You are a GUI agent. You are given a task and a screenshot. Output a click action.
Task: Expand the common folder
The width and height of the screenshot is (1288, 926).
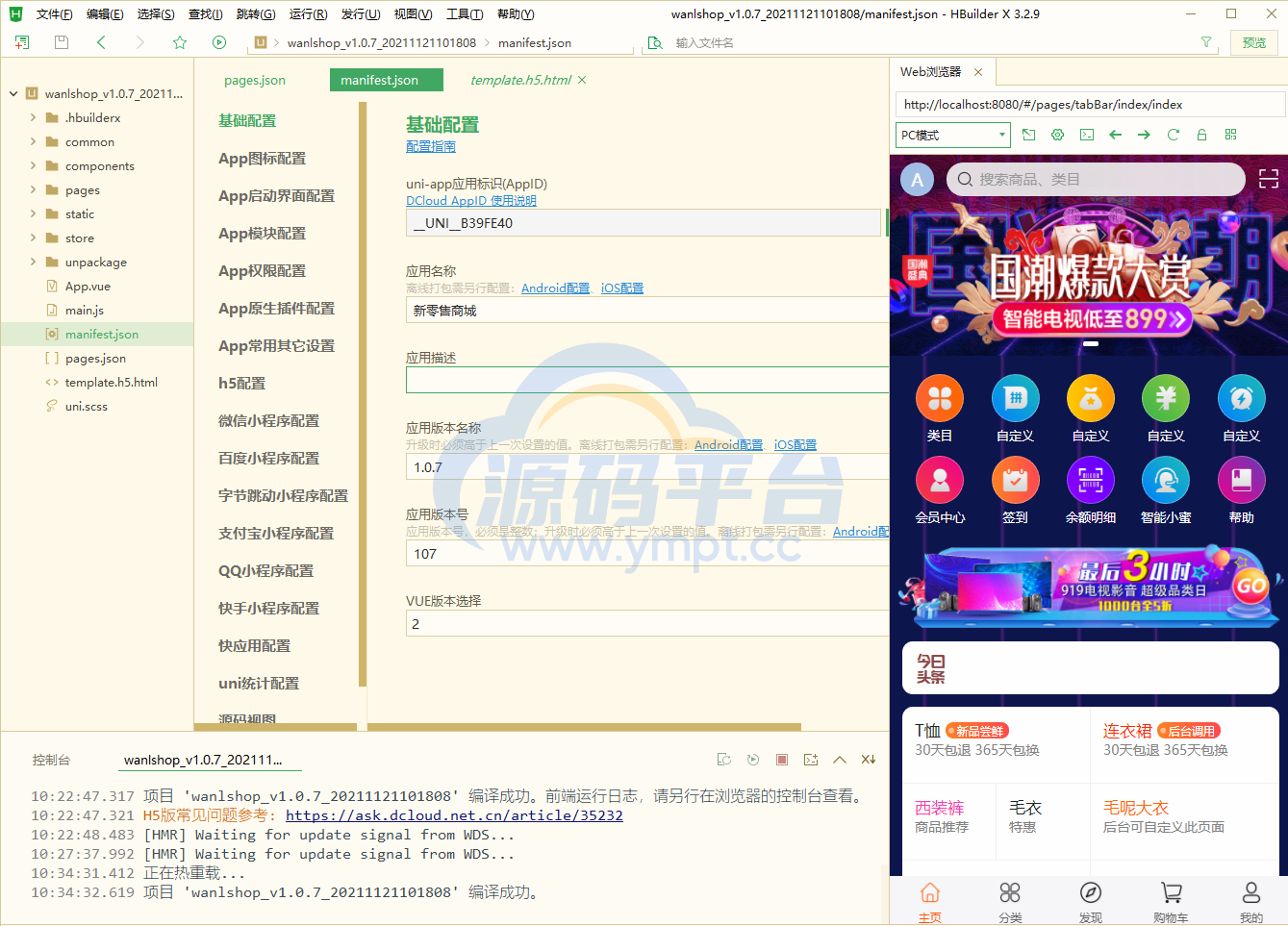33,141
